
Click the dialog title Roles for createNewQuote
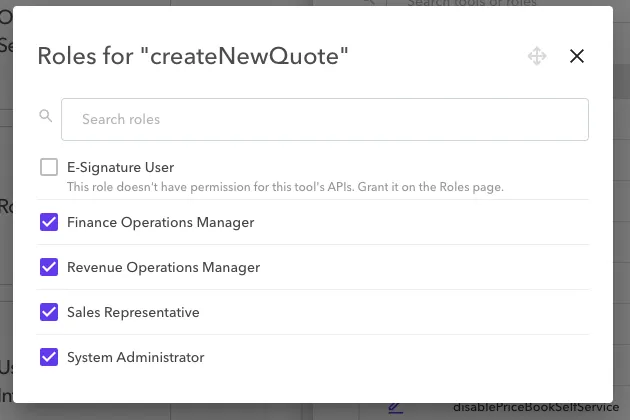193,56
